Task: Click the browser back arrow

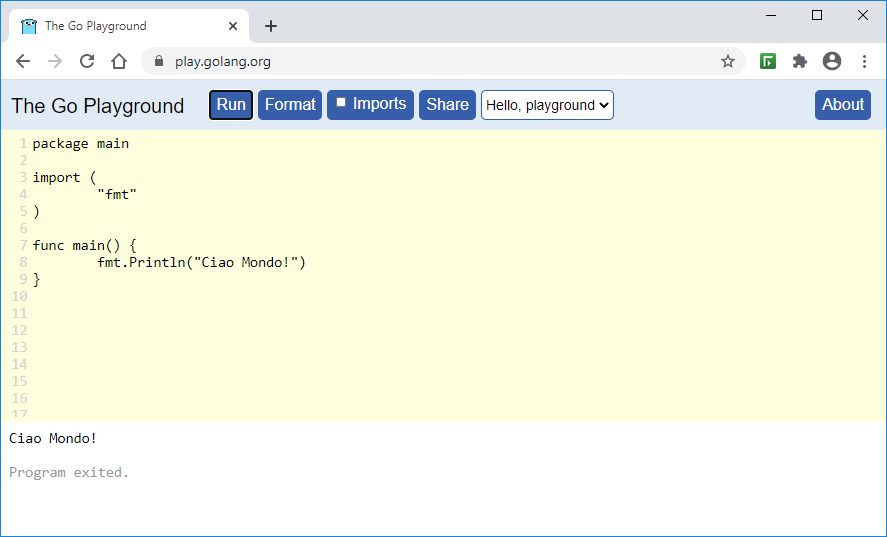Action: (23, 61)
